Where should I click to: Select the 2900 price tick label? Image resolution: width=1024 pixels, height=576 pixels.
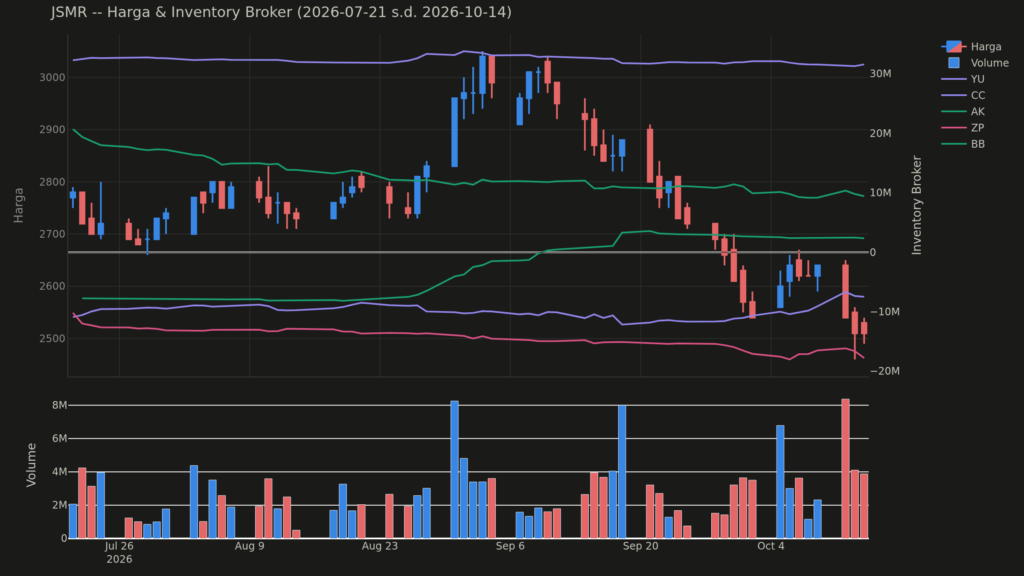tap(52, 129)
